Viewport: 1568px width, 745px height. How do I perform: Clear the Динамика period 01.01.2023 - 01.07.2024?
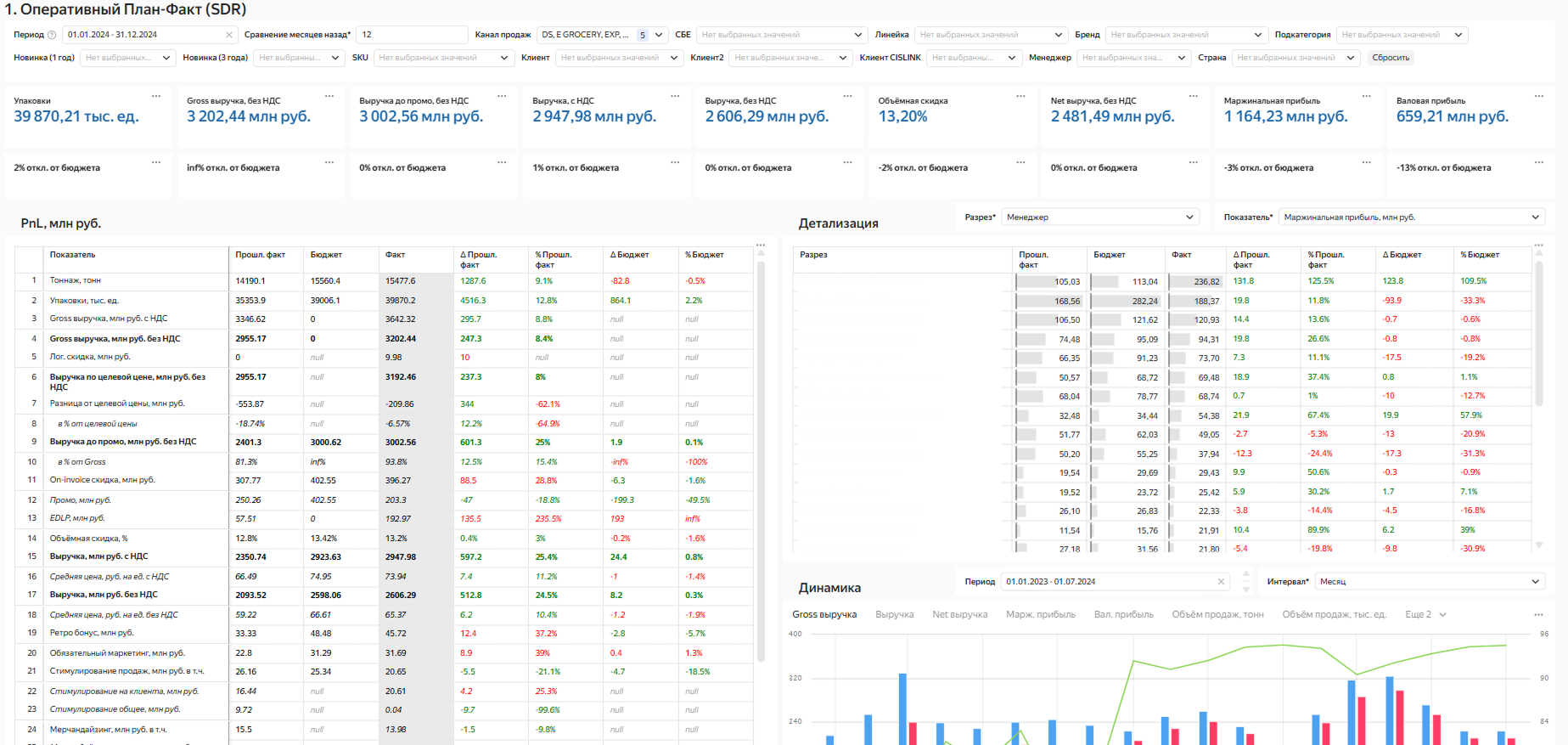pyautogui.click(x=1221, y=582)
